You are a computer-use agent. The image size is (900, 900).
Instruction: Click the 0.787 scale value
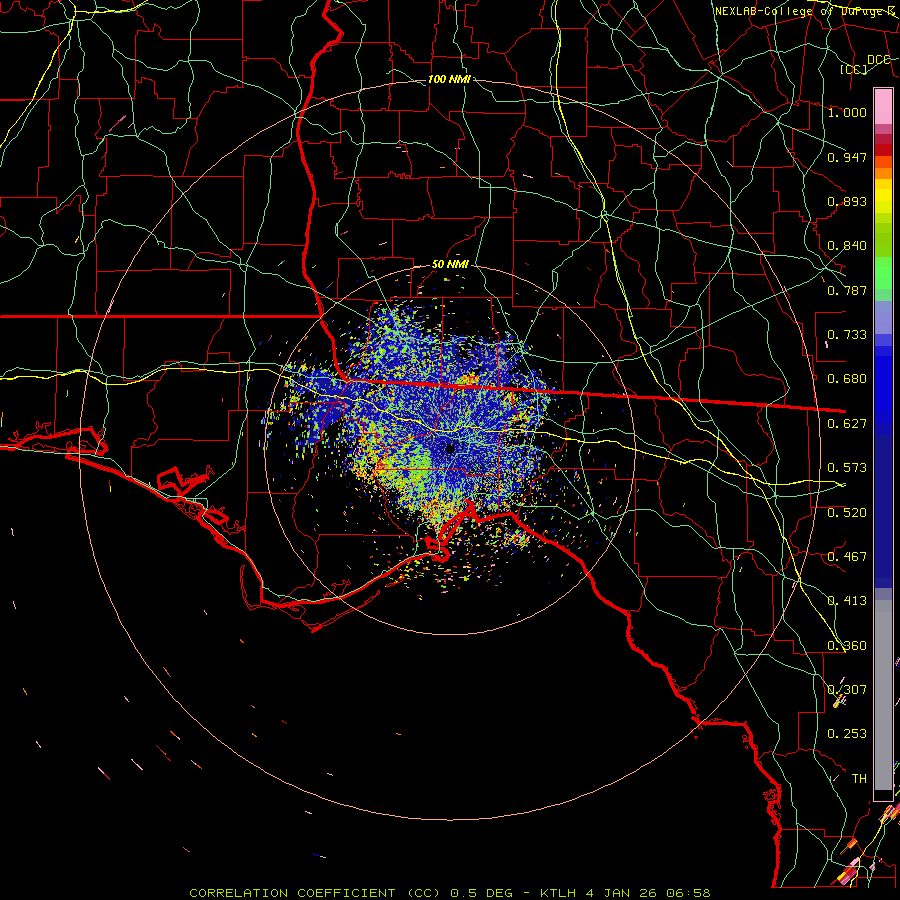847,290
